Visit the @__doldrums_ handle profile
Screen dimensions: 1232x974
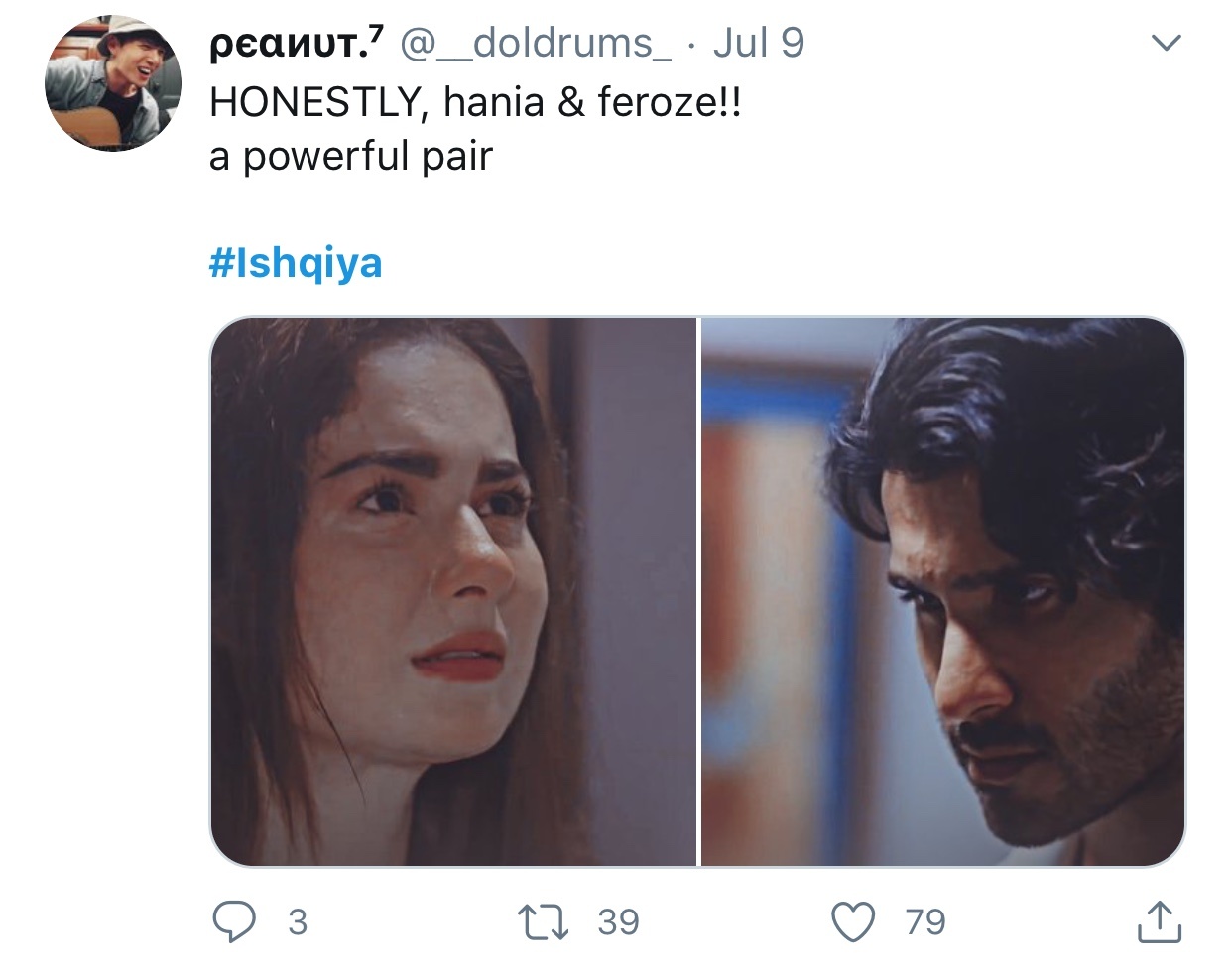[536, 43]
